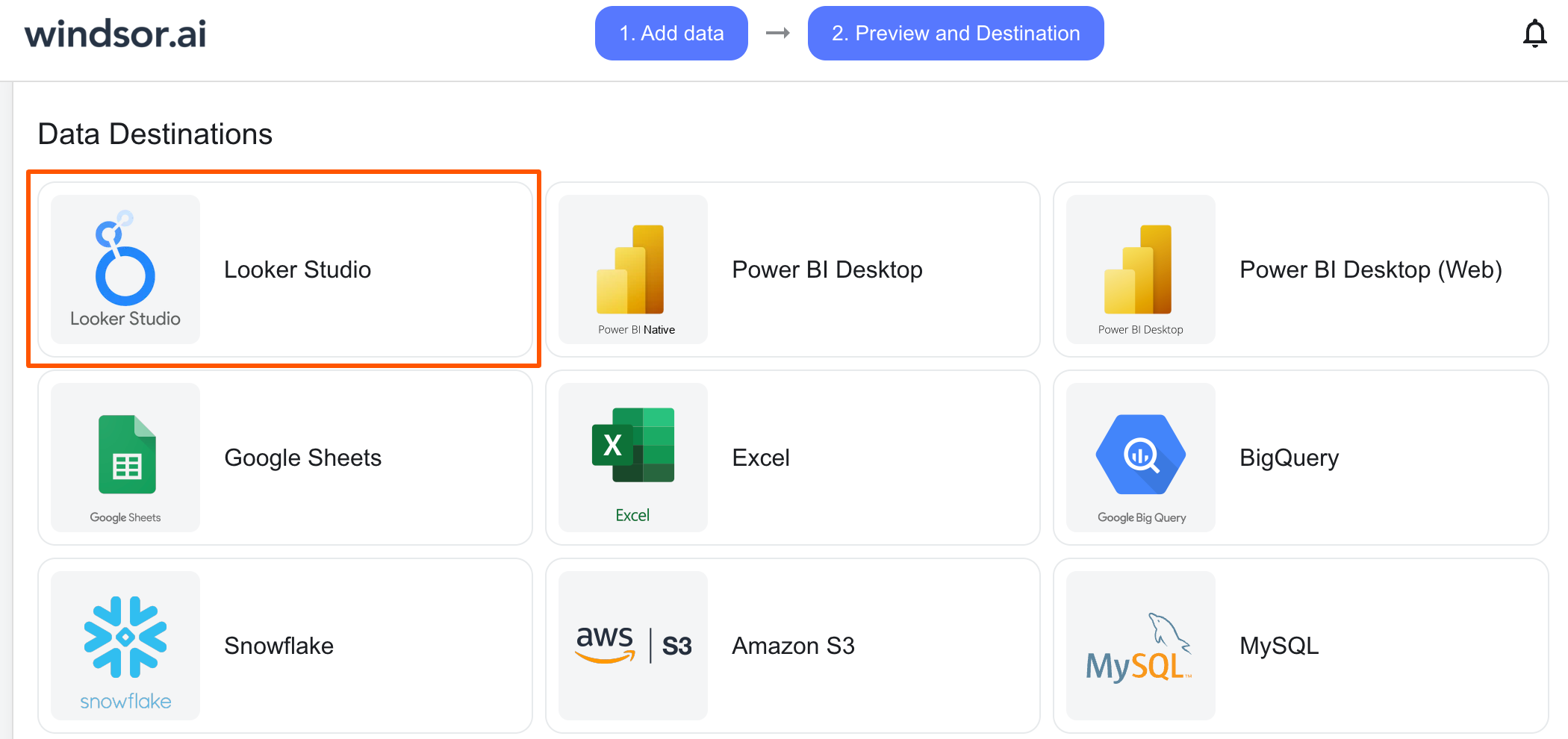
Task: Click the Google Big Query logo icon
Action: [x=1141, y=458]
